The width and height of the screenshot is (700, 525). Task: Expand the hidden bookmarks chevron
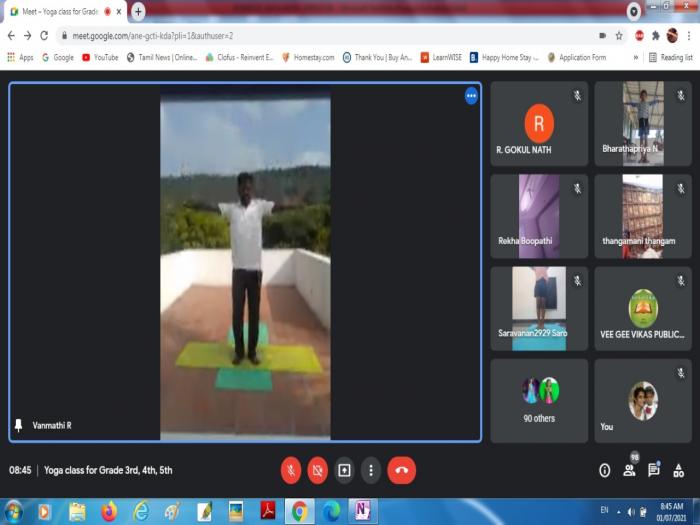[636, 57]
